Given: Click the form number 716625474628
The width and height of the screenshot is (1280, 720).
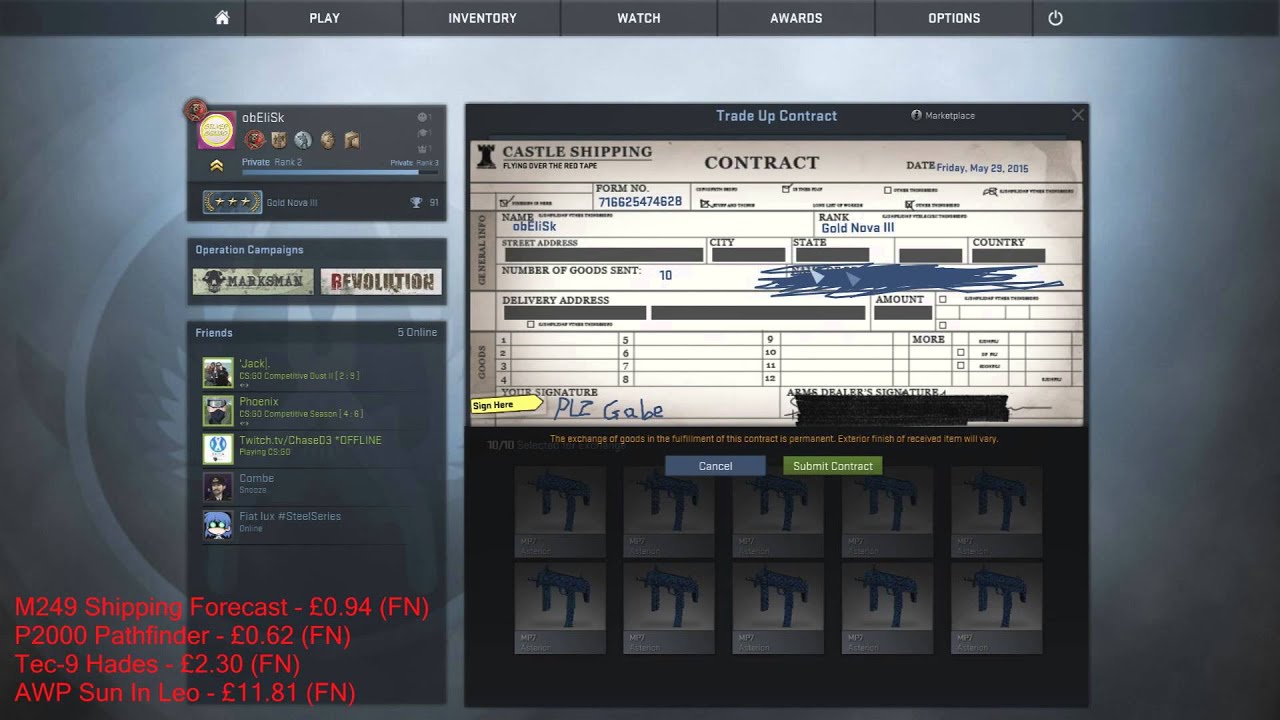Looking at the screenshot, I should tap(640, 202).
